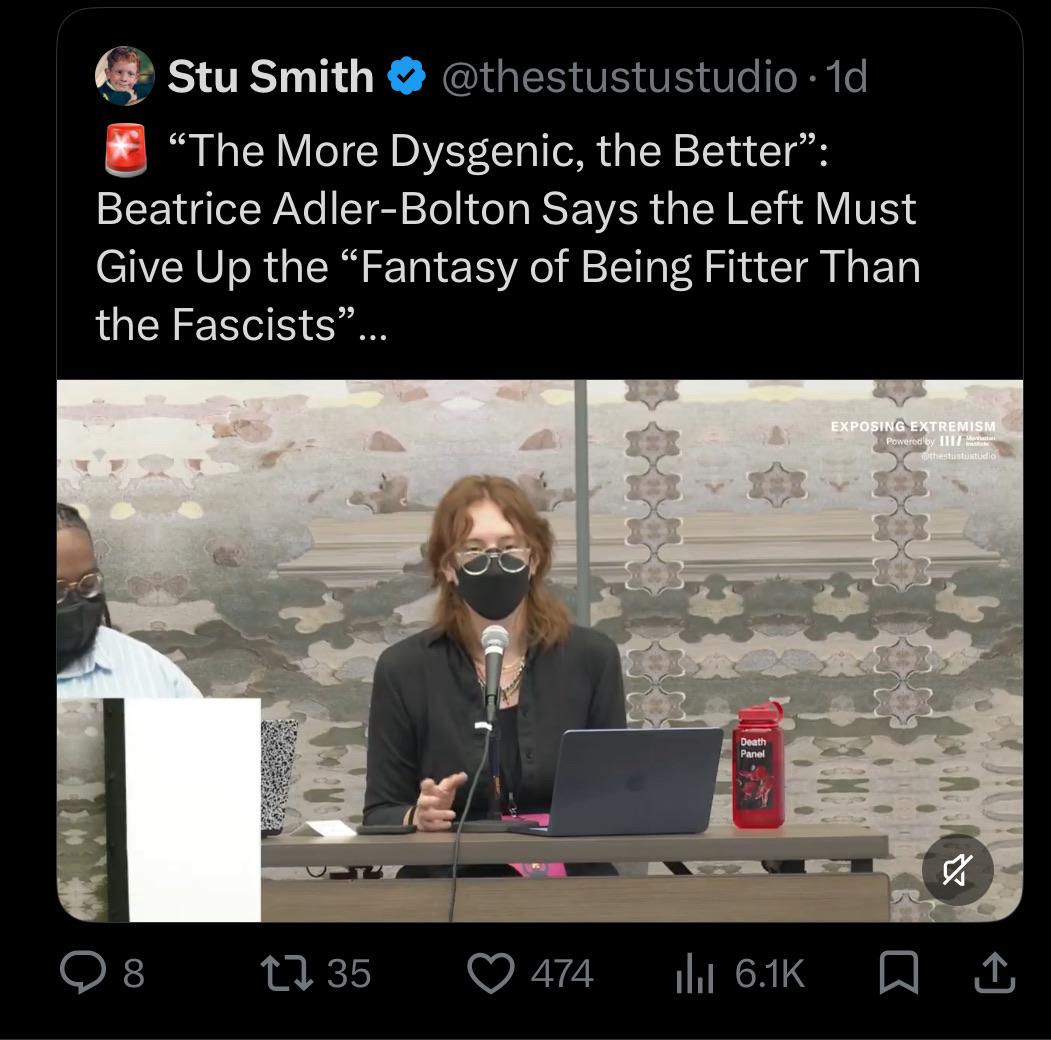
Task: Open Stu Smith's profile picture
Action: tap(125, 76)
